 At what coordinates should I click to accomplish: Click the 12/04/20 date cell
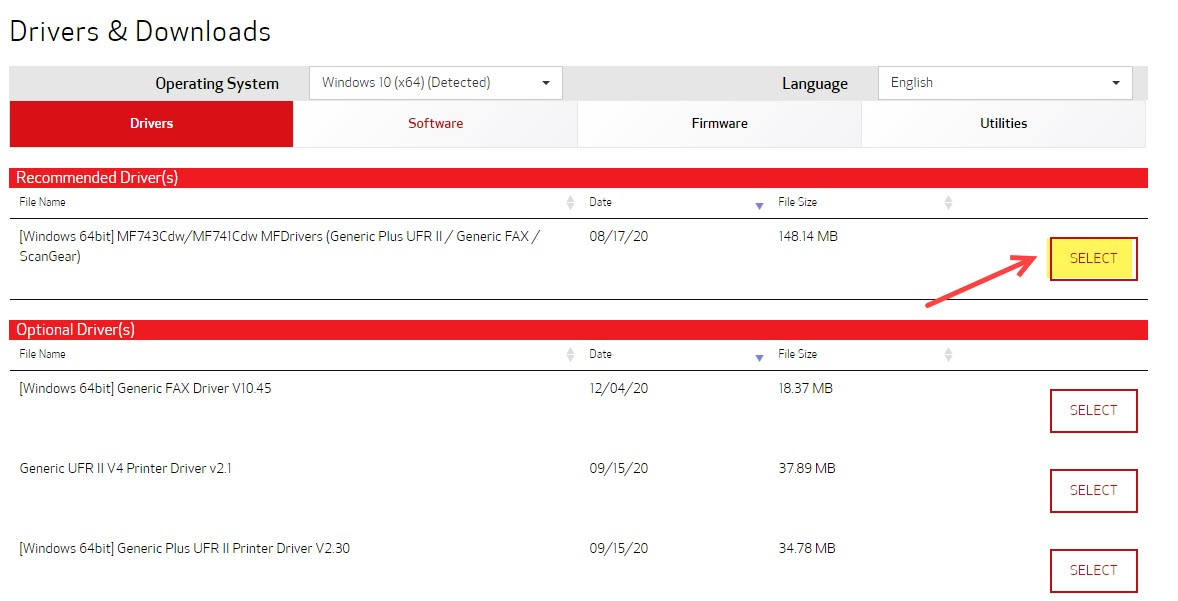pos(618,388)
